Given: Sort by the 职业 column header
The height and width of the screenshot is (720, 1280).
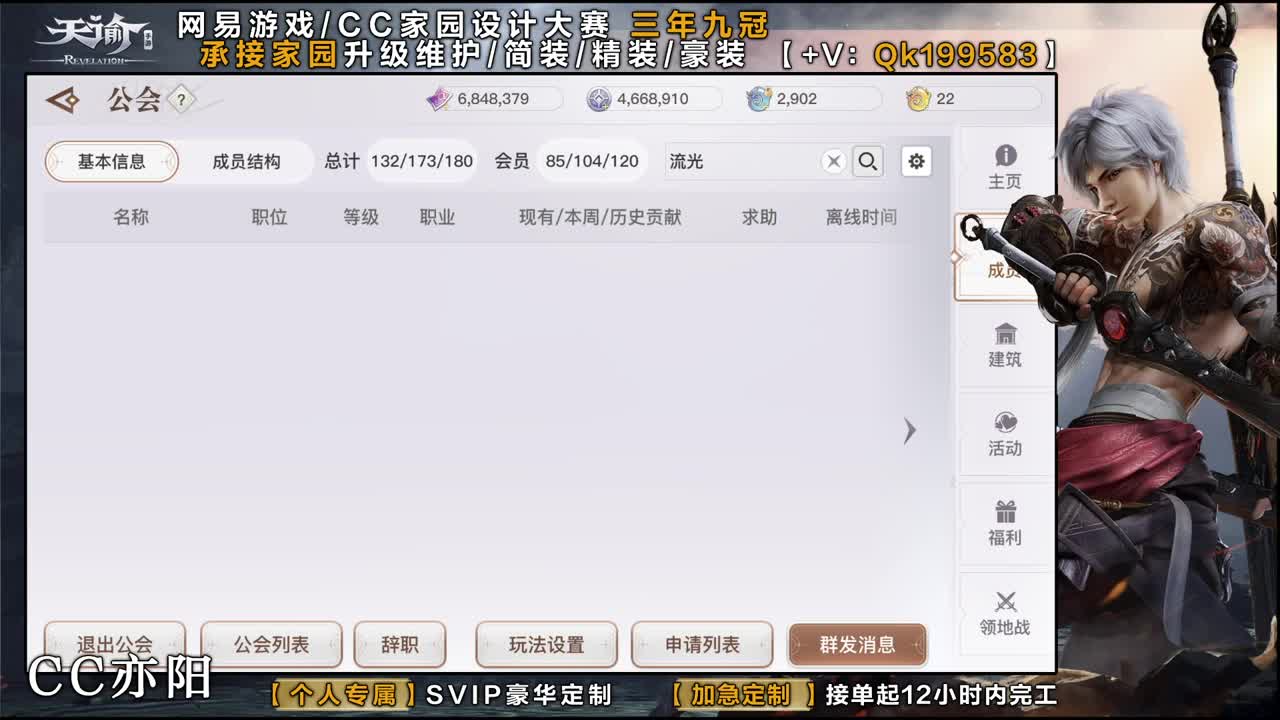Looking at the screenshot, I should pos(437,217).
